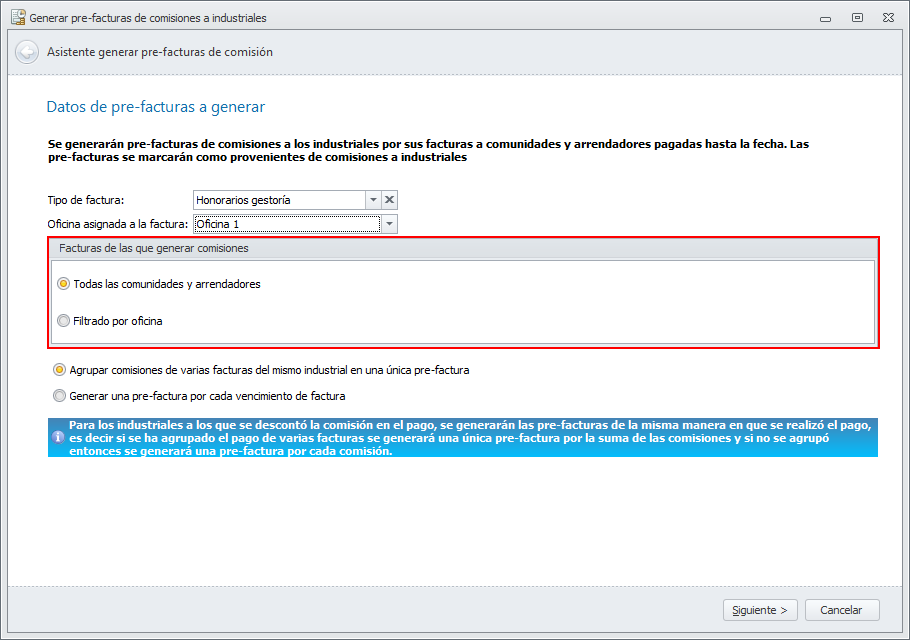The width and height of the screenshot is (910, 640).
Task: Click the Siguiente button
Action: (x=760, y=610)
